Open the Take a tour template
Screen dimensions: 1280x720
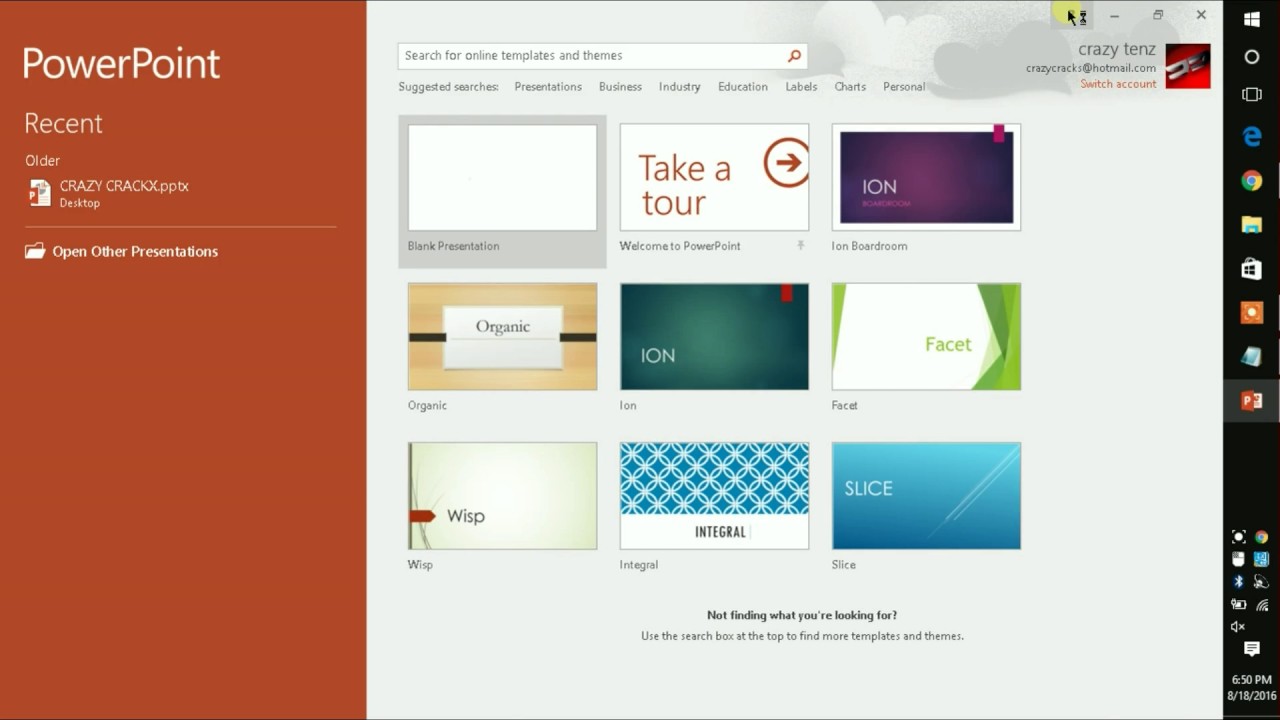(x=714, y=178)
